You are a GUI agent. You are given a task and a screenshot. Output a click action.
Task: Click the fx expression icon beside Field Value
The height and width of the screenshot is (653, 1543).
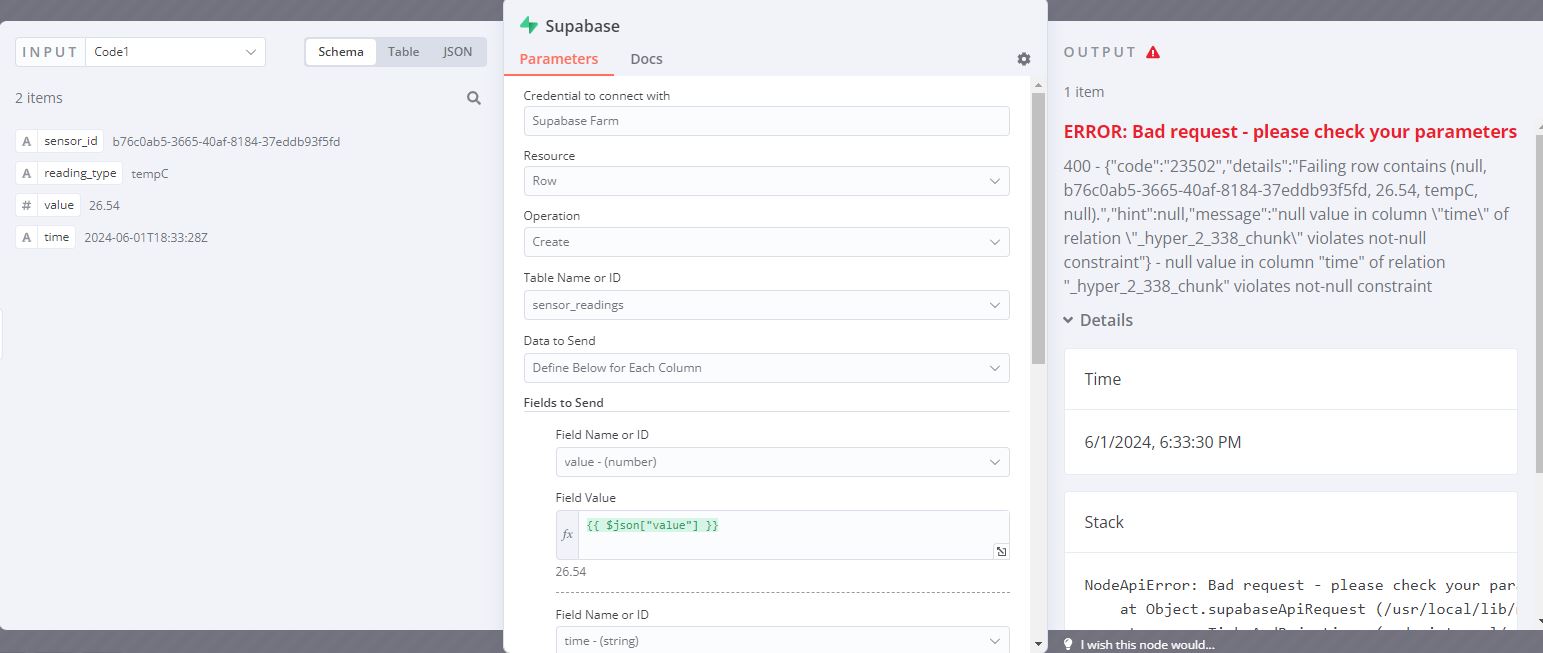[x=568, y=535]
